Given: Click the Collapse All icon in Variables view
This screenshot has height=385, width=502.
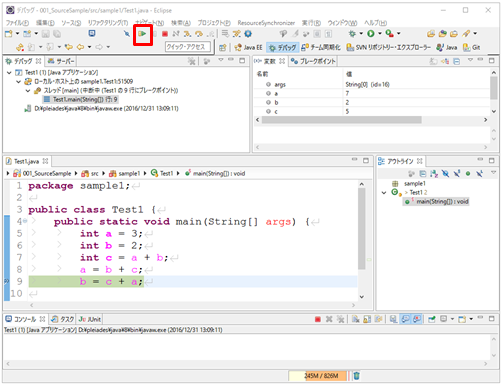Looking at the screenshot, I should (x=457, y=61).
